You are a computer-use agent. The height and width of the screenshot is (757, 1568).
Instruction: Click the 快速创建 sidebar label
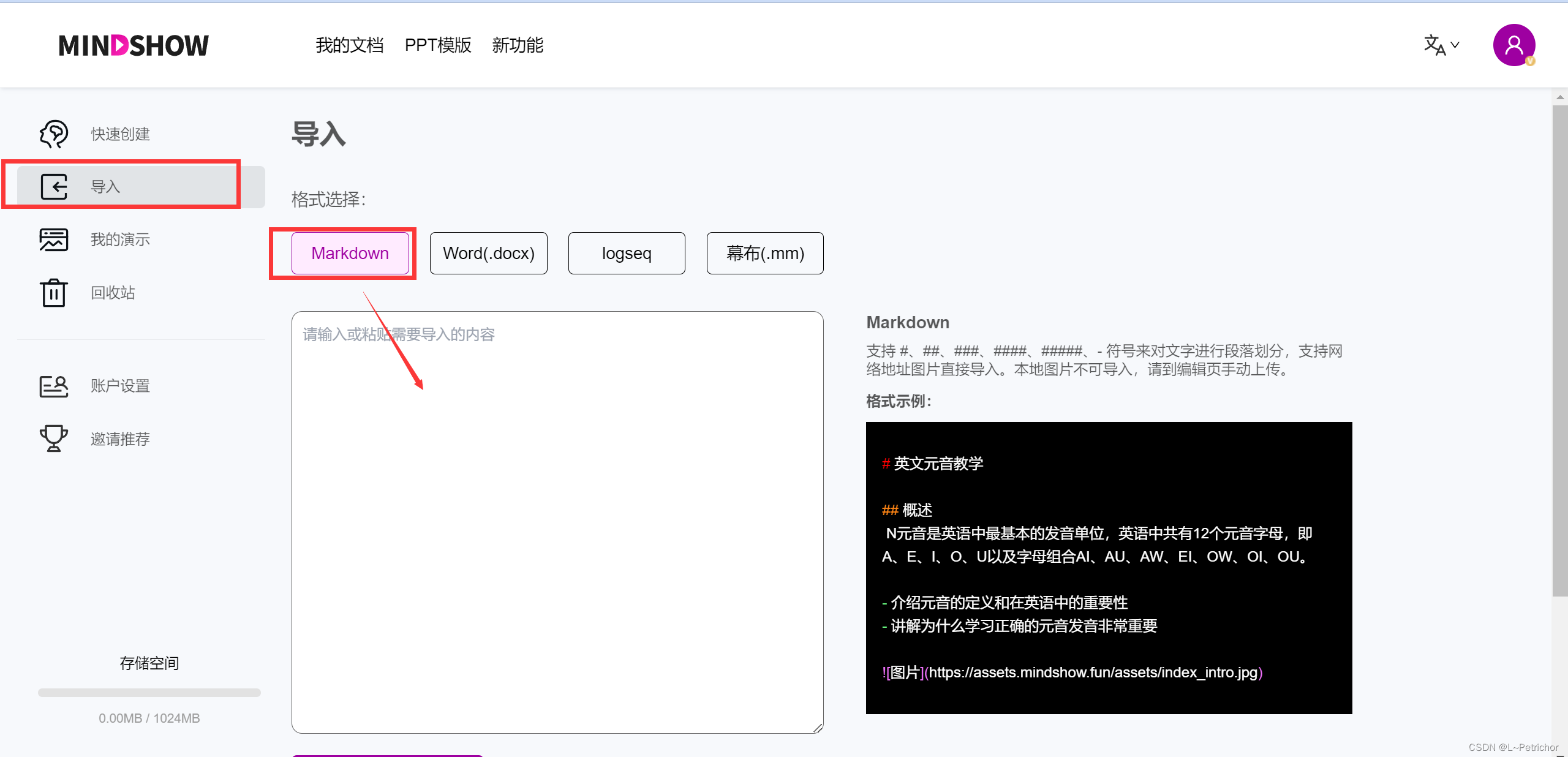(120, 134)
